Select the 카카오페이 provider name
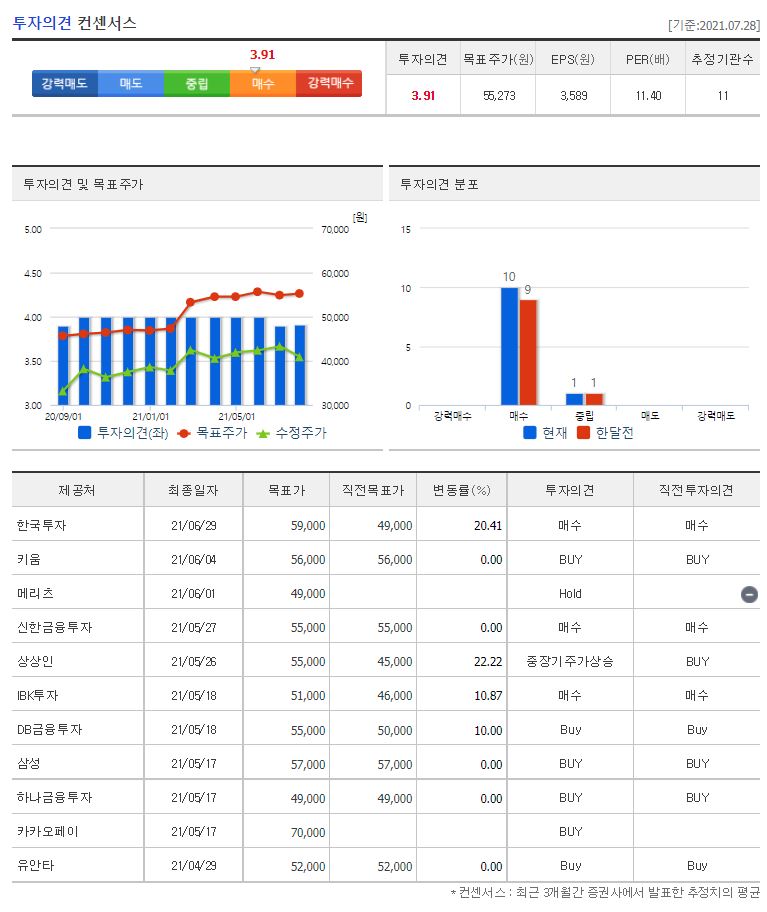The image size is (767, 912). tap(47, 832)
